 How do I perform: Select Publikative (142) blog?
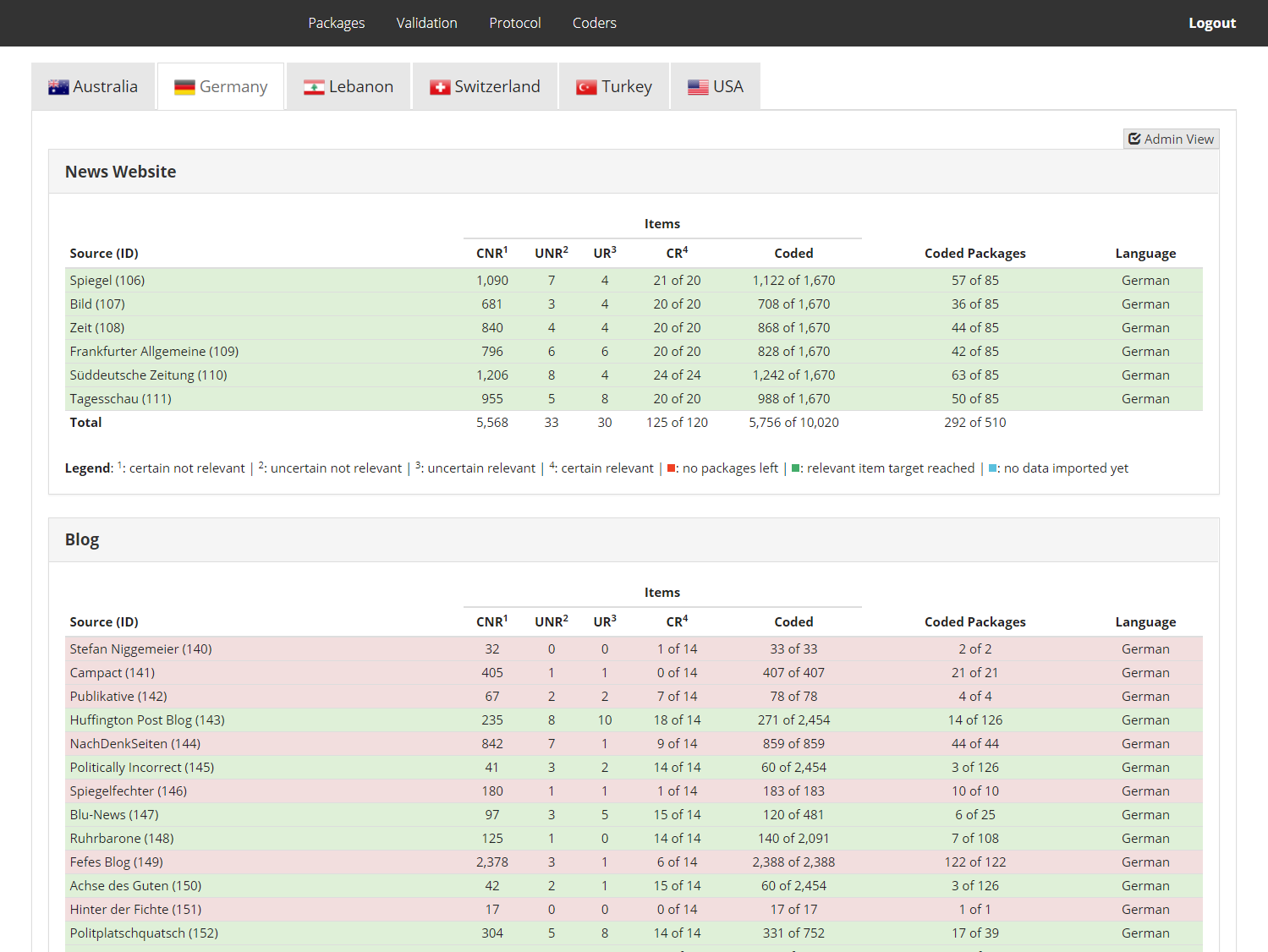[x=634, y=696]
